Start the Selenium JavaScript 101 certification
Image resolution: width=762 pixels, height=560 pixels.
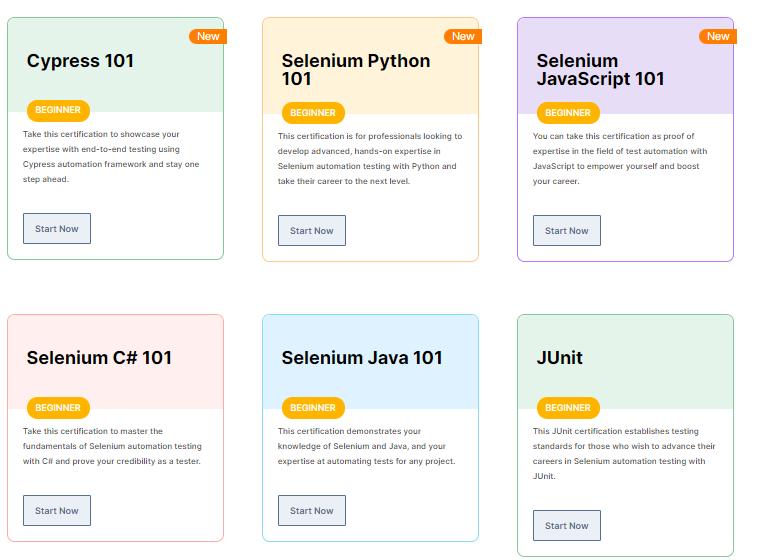567,231
